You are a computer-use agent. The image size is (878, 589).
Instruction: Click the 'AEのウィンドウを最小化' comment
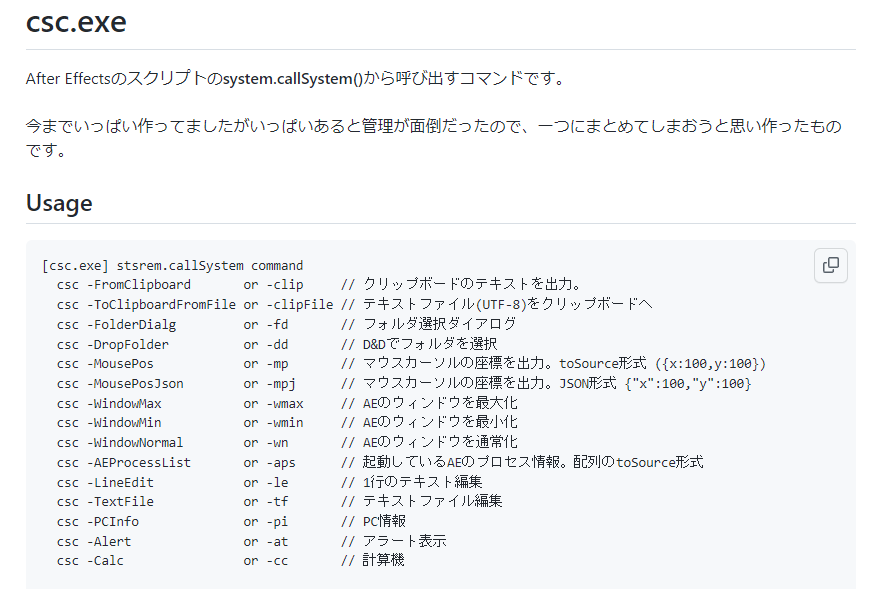click(440, 422)
